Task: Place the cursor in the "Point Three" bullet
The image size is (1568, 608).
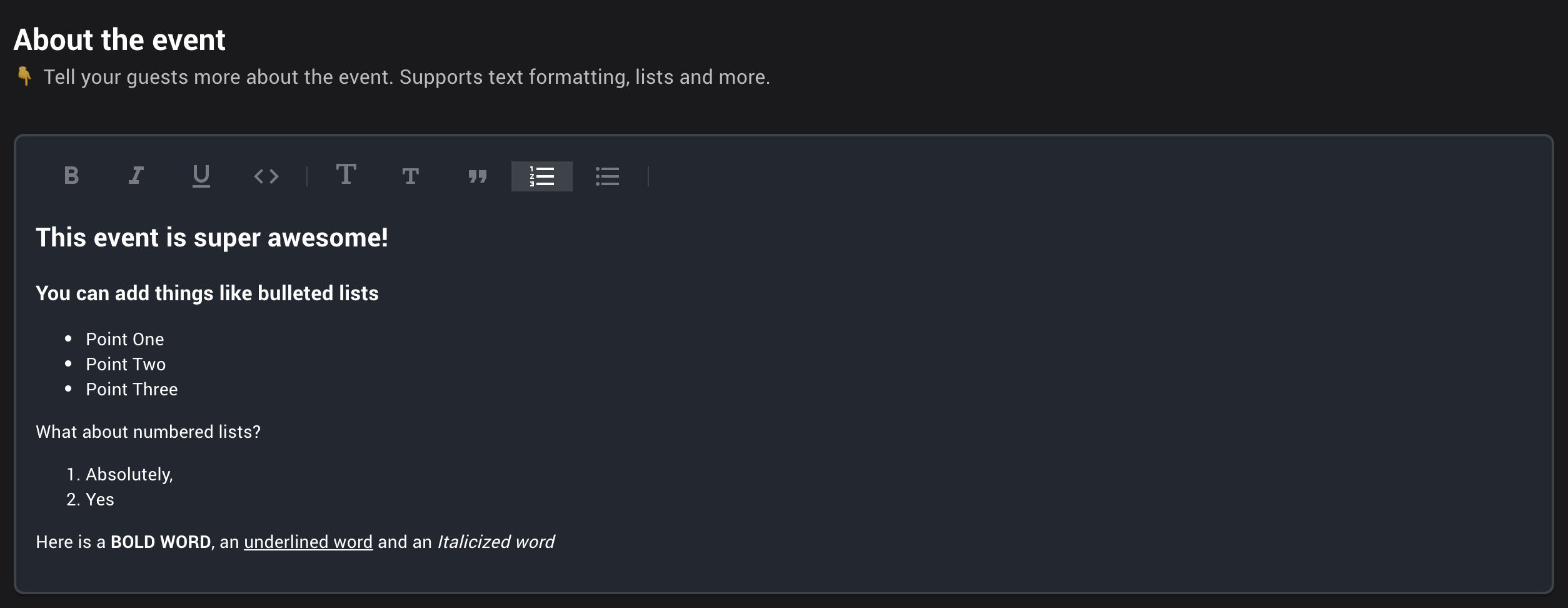Action: 132,389
